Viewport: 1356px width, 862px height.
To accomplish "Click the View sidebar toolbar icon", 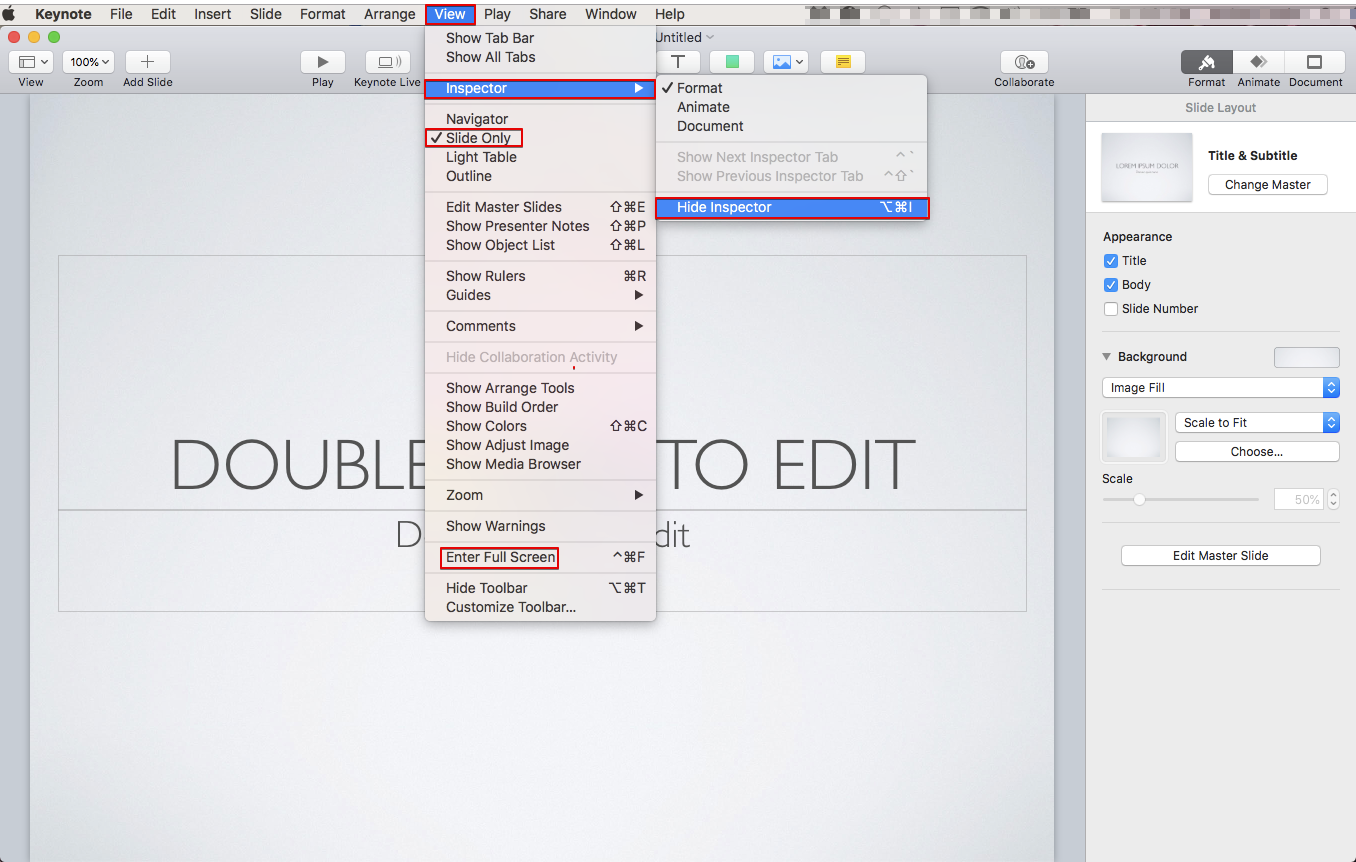I will pos(31,62).
